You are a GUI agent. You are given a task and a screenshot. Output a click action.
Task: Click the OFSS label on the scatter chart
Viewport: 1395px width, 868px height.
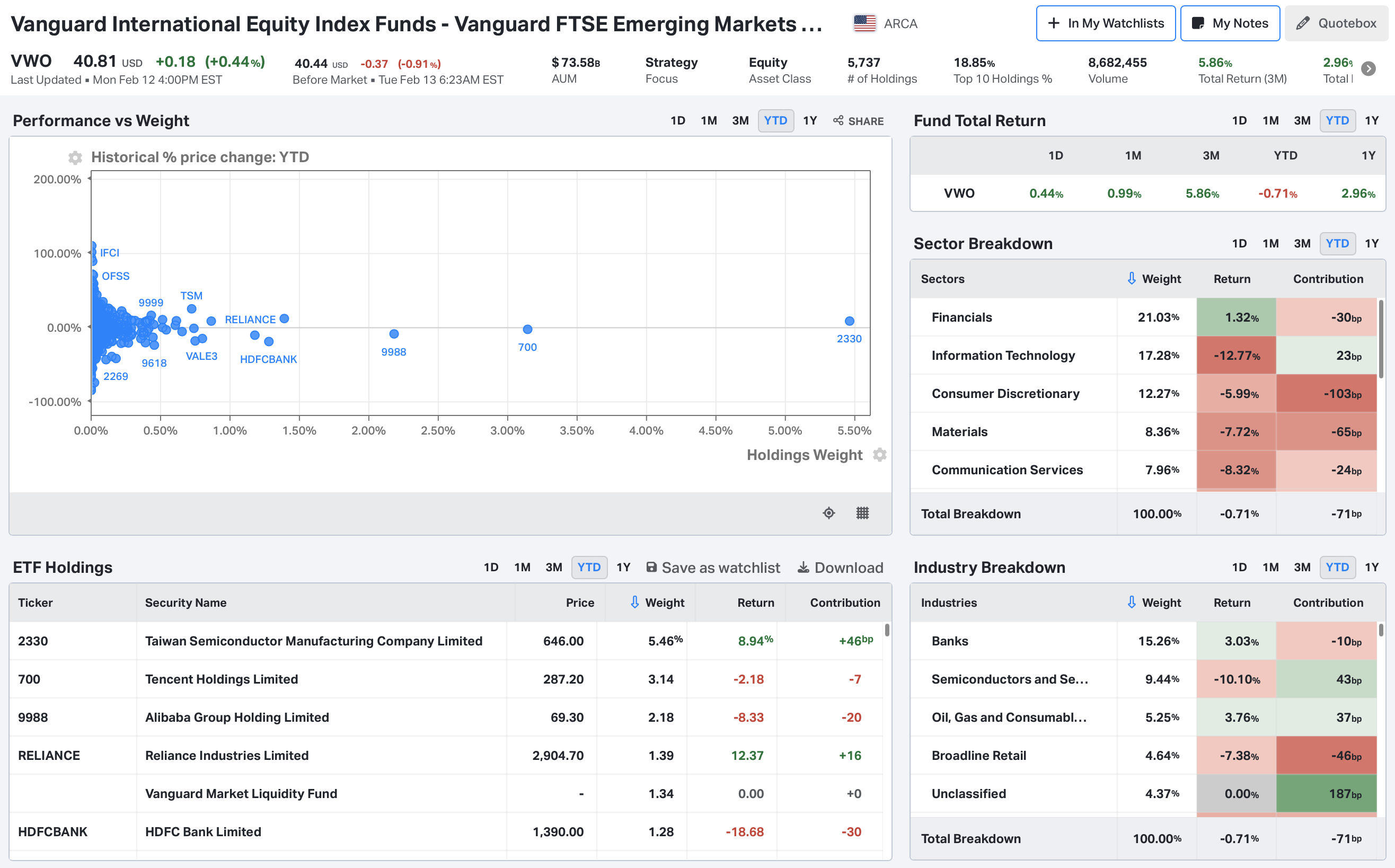coord(116,276)
